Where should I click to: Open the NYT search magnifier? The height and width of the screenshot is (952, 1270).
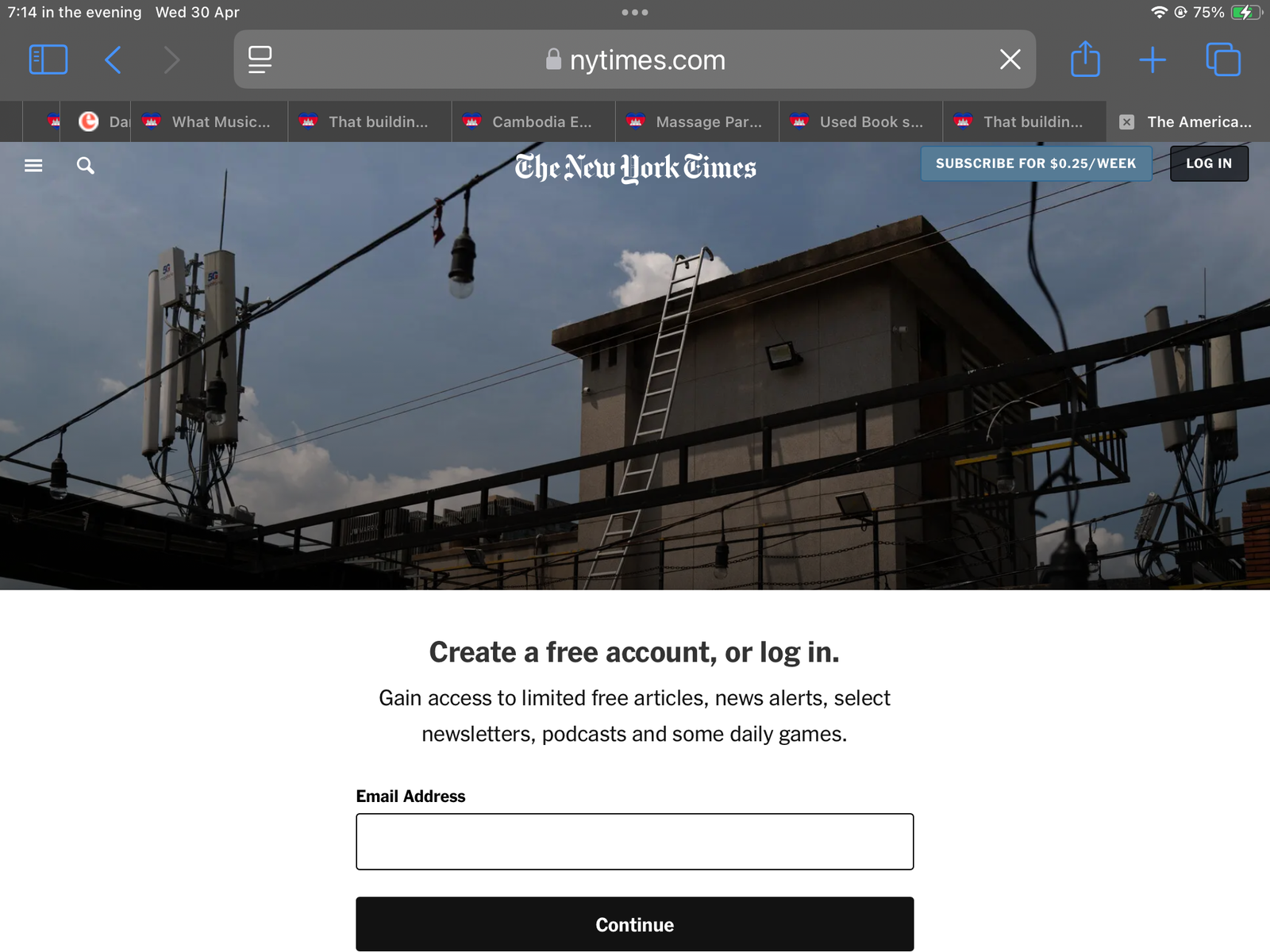pyautogui.click(x=85, y=165)
